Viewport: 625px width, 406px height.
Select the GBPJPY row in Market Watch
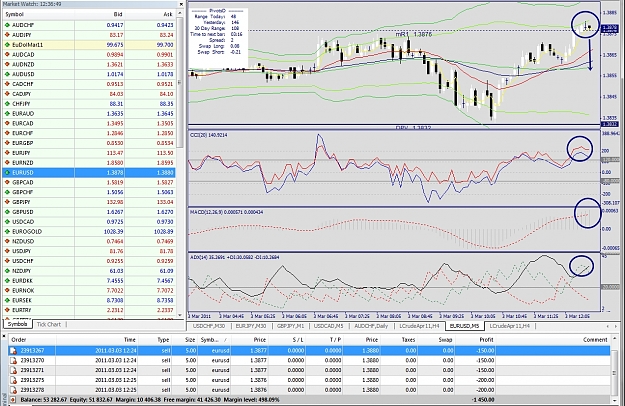pyautogui.click(x=89, y=202)
